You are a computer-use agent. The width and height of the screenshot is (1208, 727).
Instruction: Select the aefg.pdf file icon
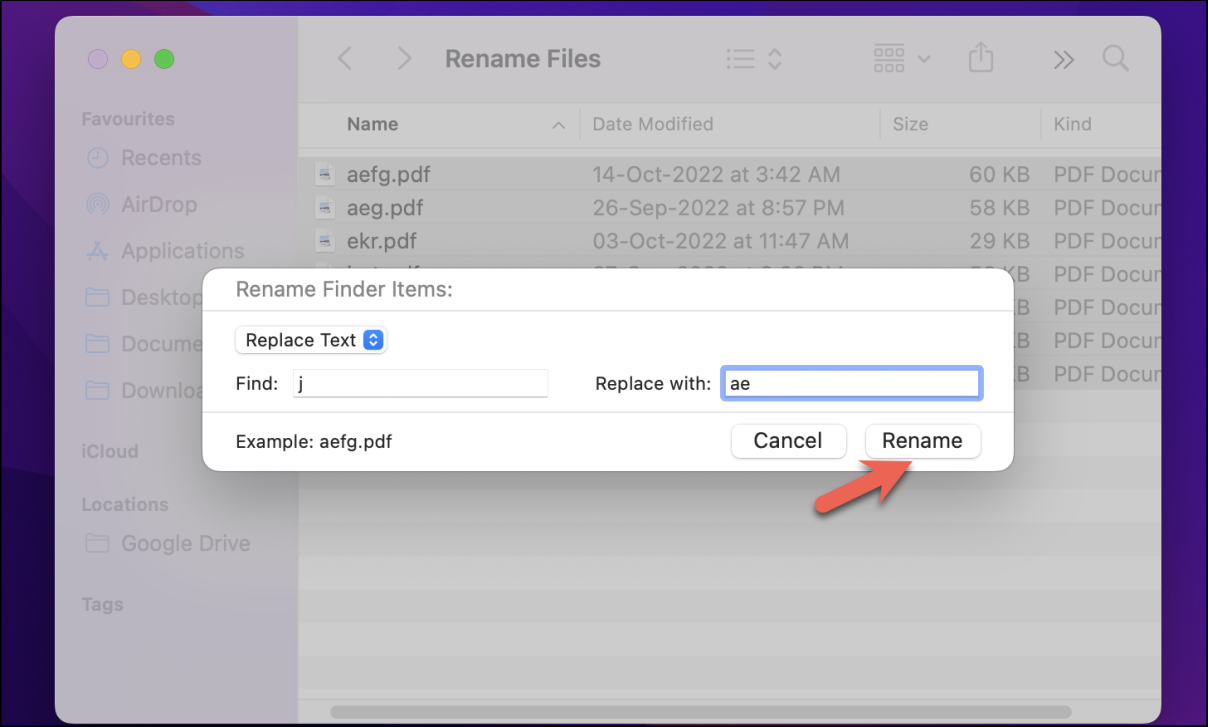coord(324,175)
